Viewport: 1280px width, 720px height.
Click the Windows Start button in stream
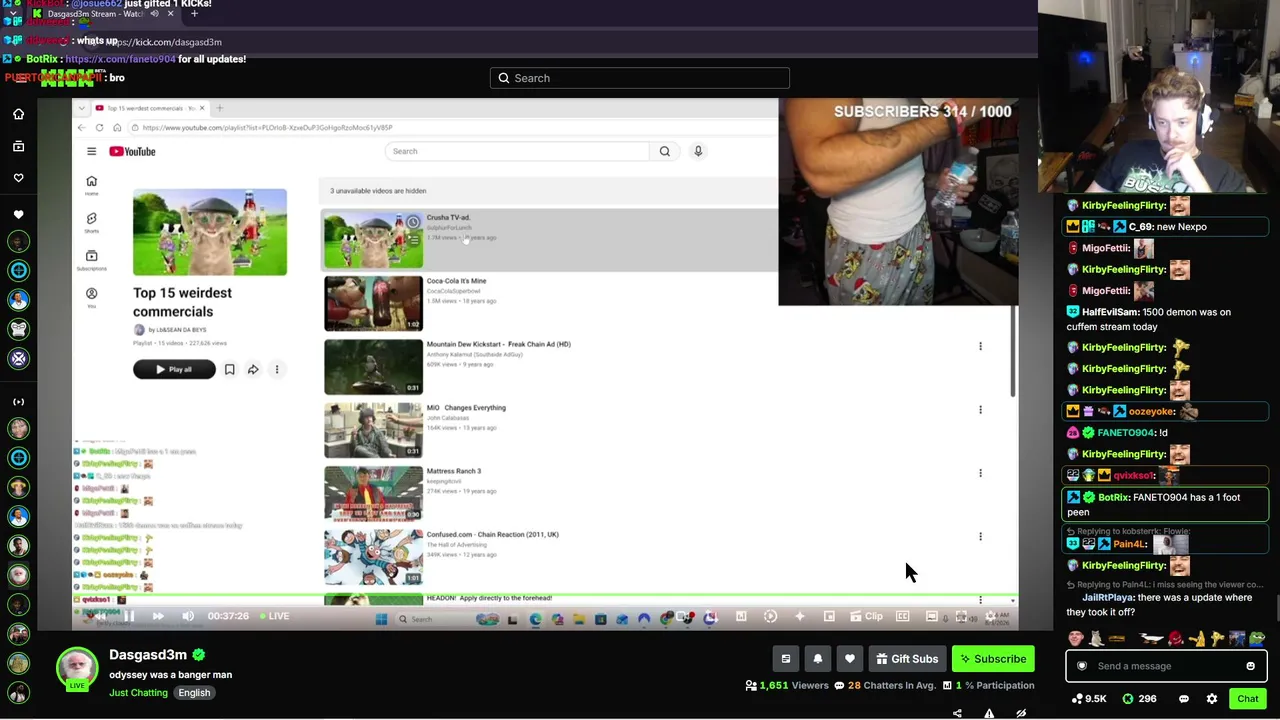(x=381, y=619)
